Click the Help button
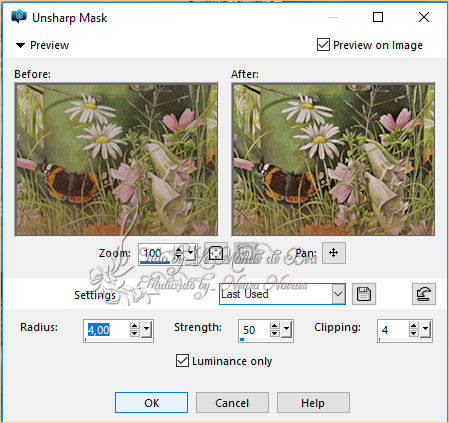Viewport: 449px width, 423px height. [x=313, y=403]
